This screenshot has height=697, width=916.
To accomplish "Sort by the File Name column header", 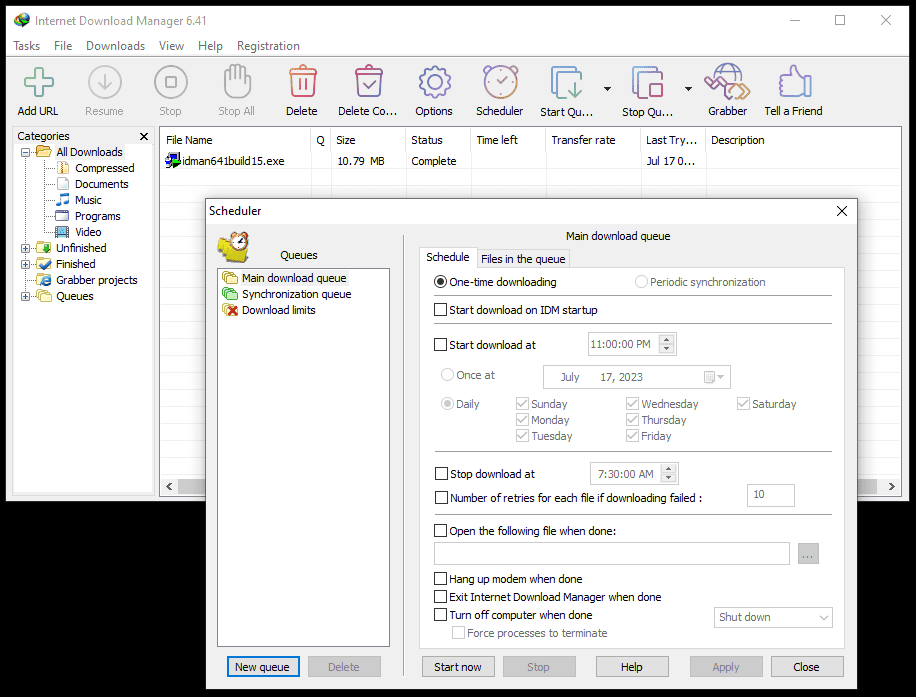I will tap(235, 140).
